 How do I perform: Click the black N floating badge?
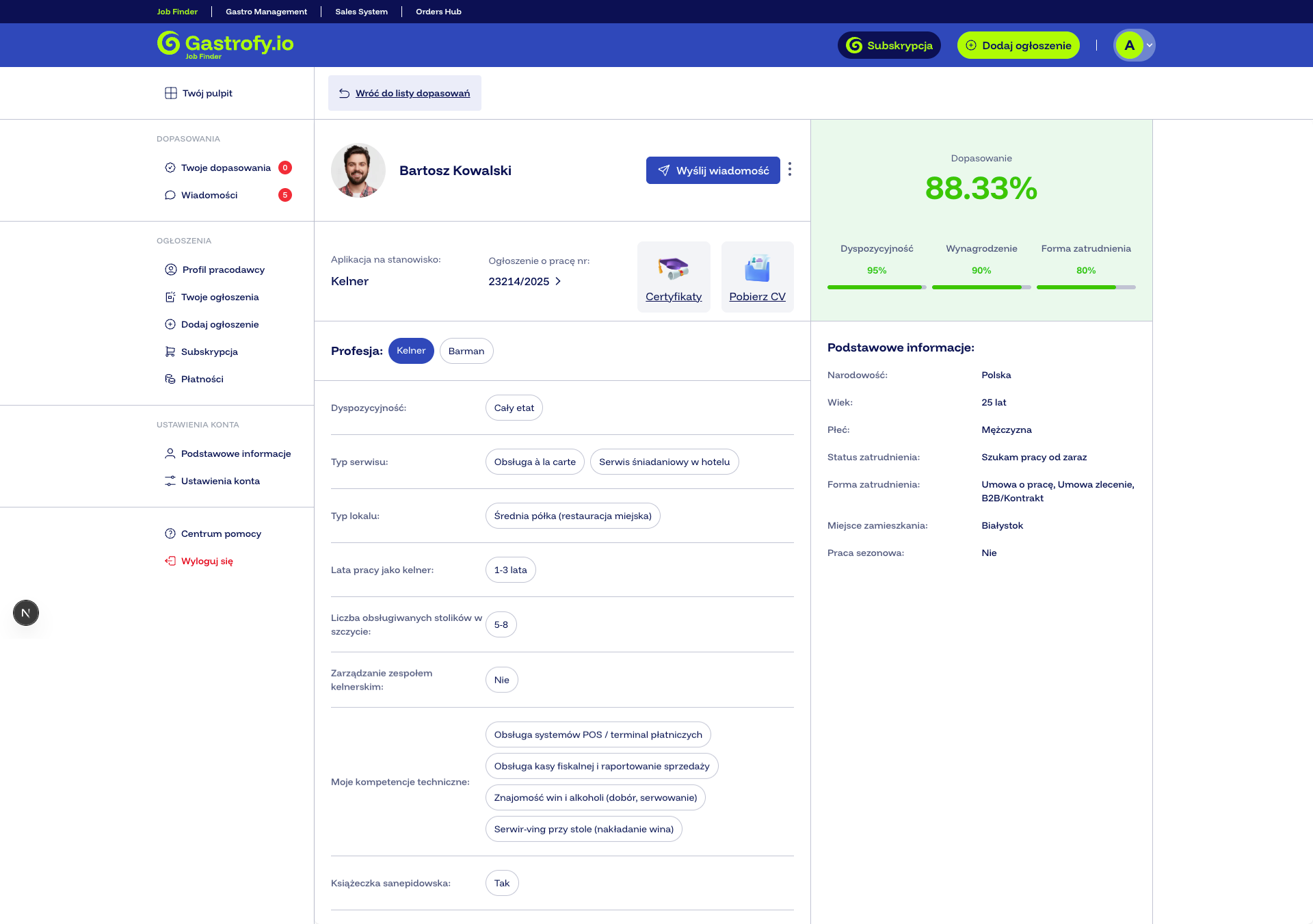tap(26, 613)
